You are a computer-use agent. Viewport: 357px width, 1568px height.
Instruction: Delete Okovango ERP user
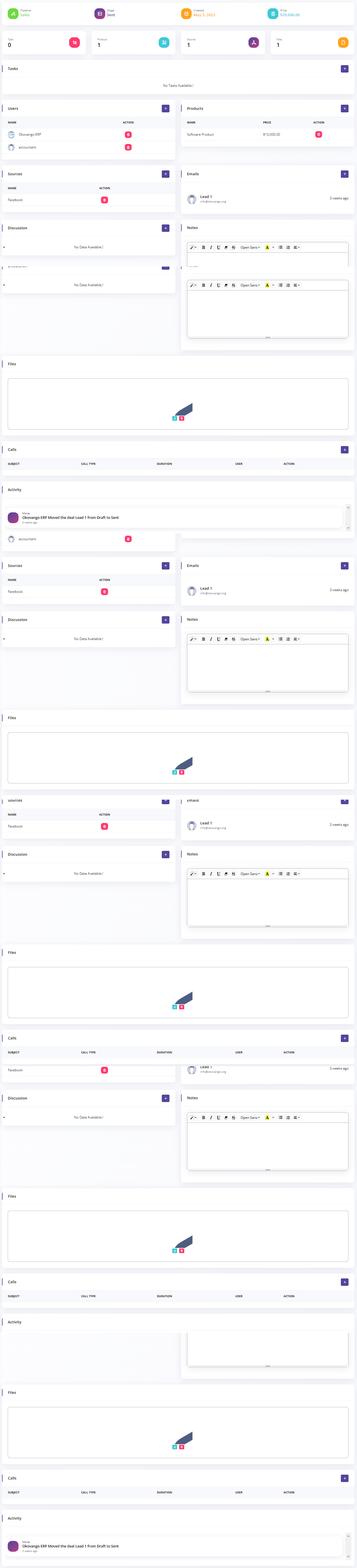coord(128,135)
